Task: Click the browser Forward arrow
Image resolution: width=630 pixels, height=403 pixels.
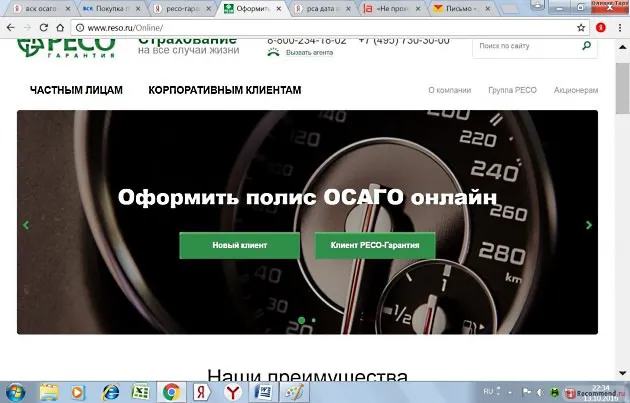Action: click(27, 28)
